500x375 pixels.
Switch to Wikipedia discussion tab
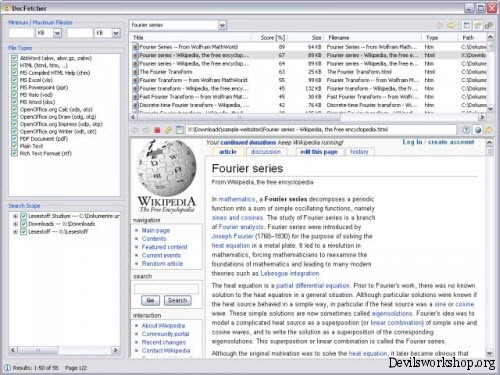[266, 152]
